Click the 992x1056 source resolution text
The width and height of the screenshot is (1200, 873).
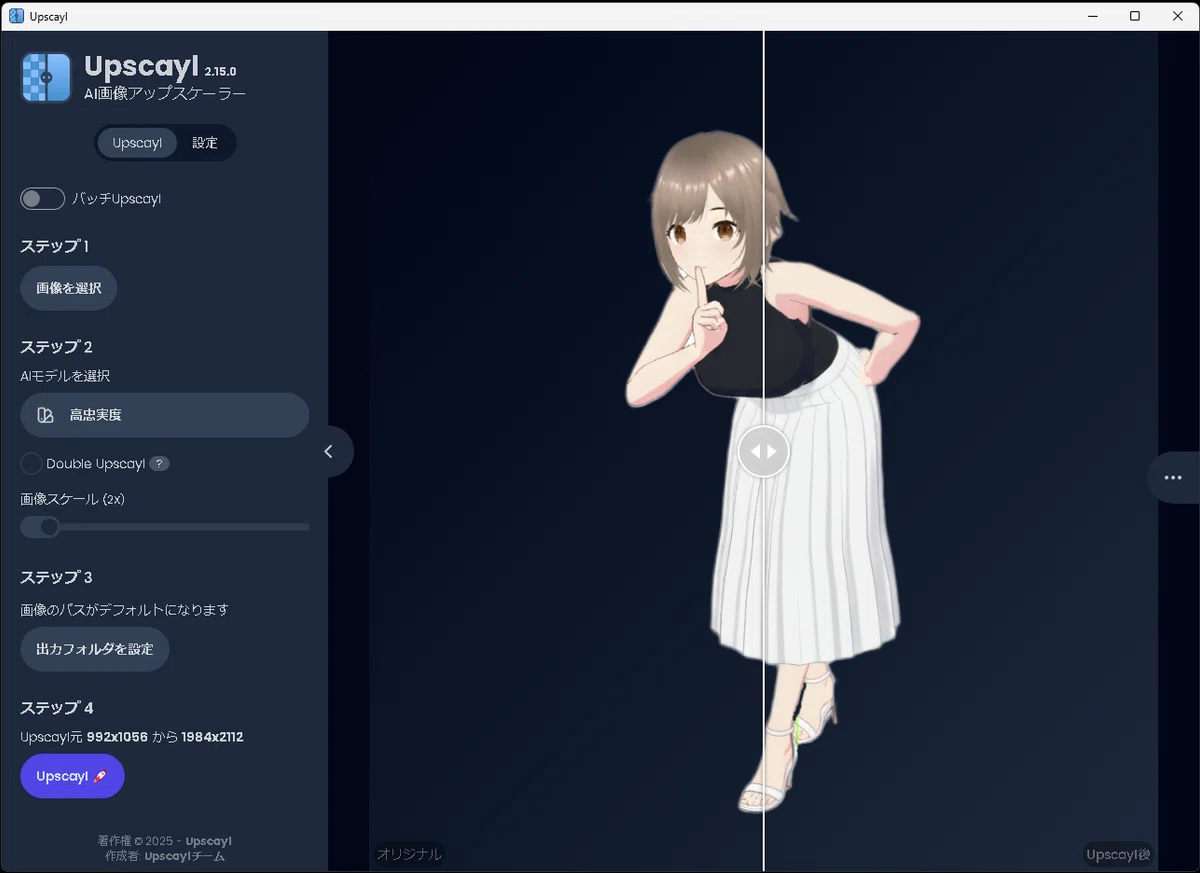tap(117, 737)
